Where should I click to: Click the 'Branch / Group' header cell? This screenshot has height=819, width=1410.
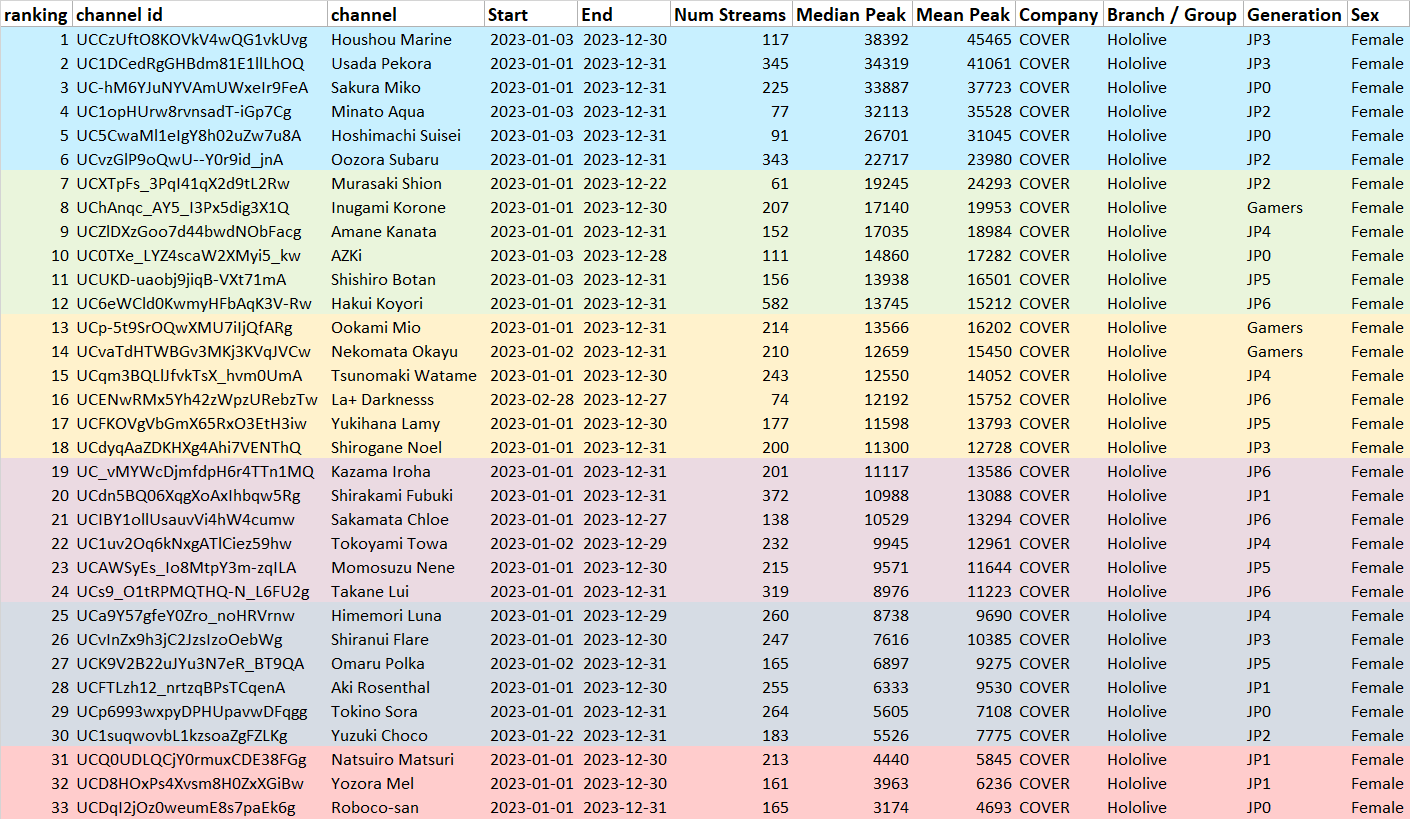point(1173,14)
